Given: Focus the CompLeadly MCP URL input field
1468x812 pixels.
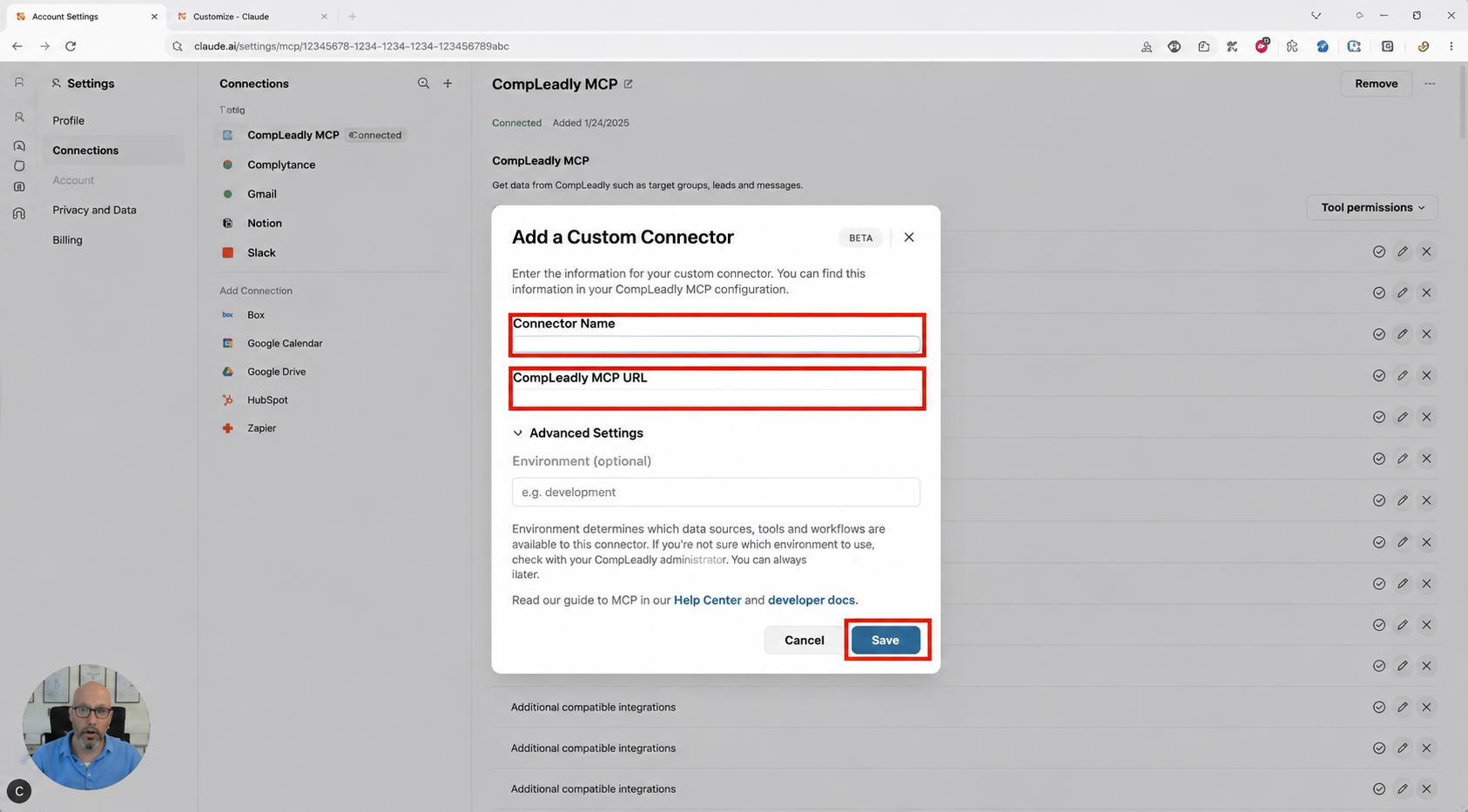Looking at the screenshot, I should tap(716, 398).
